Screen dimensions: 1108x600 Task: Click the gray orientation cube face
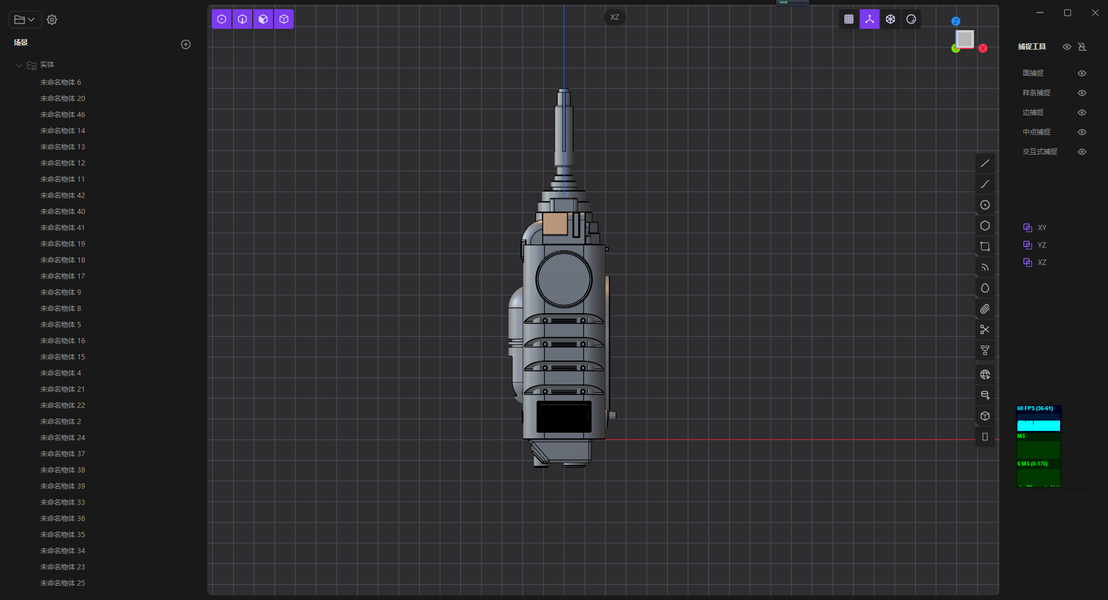[965, 39]
